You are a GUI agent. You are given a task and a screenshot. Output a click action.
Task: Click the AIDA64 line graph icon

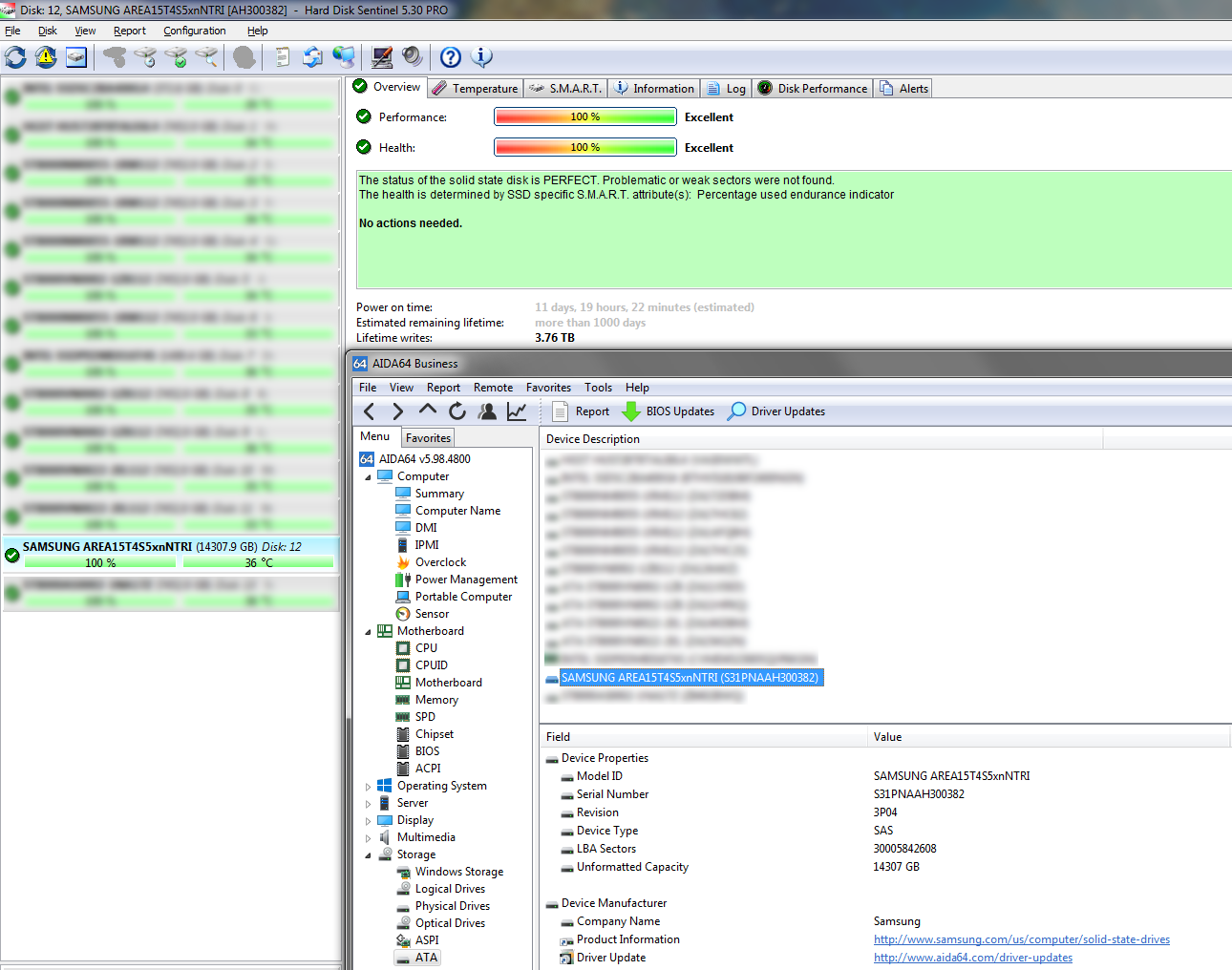(517, 411)
